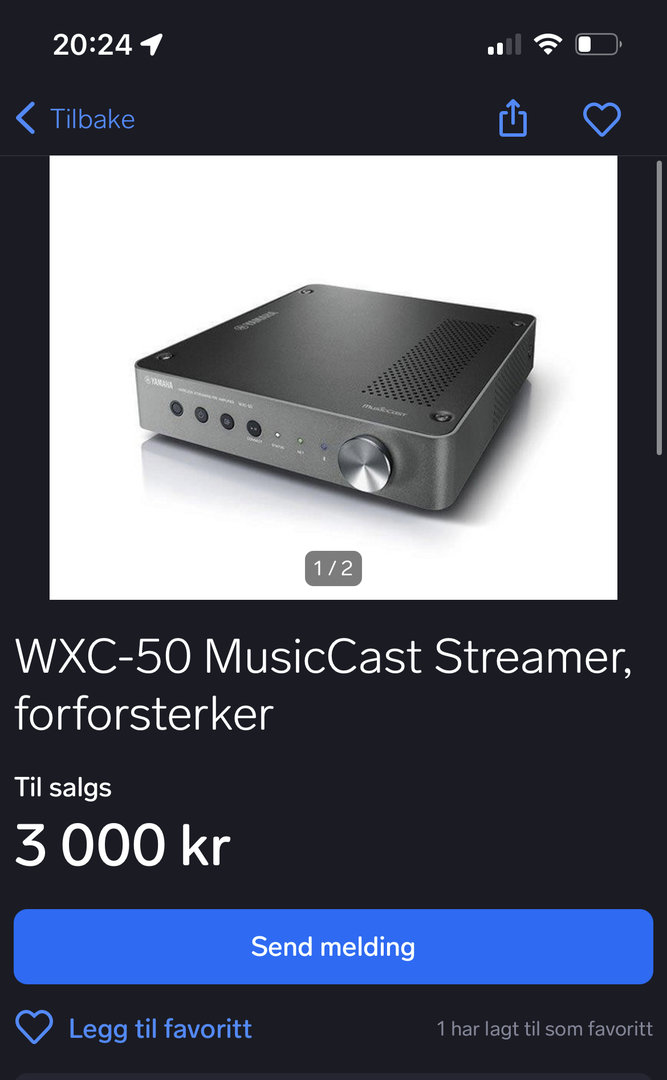Go back via Tilbake link
The height and width of the screenshot is (1080, 667).
[92, 118]
